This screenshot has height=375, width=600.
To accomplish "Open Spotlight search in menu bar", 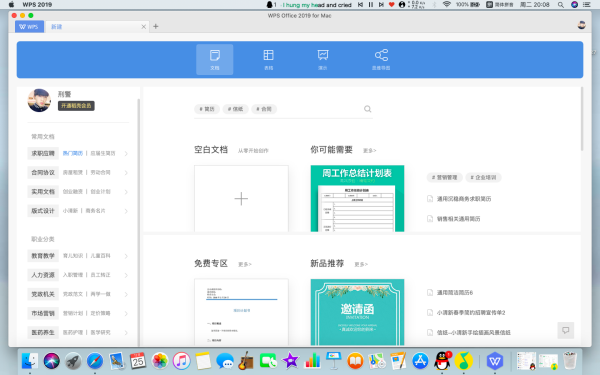I will click(561, 5).
